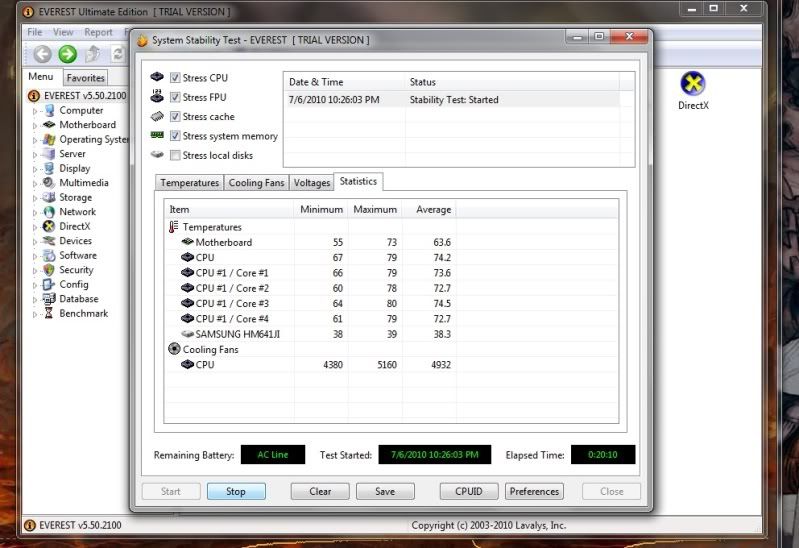Click the Benchmark hourglass tree icon
This screenshot has height=548, width=799.
(49, 313)
